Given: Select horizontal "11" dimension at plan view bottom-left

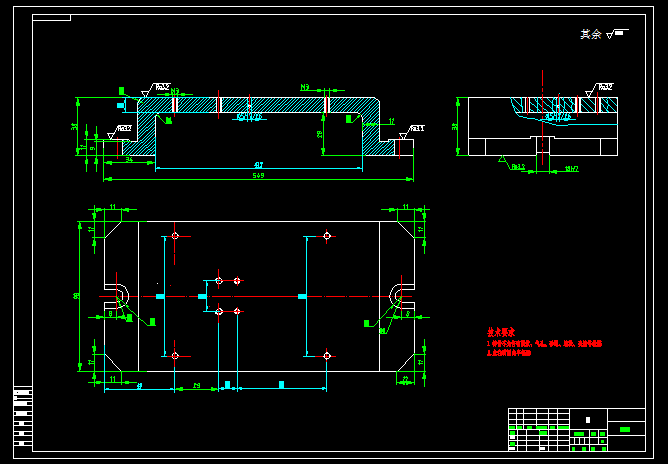Looking at the screenshot, I should [x=113, y=379].
